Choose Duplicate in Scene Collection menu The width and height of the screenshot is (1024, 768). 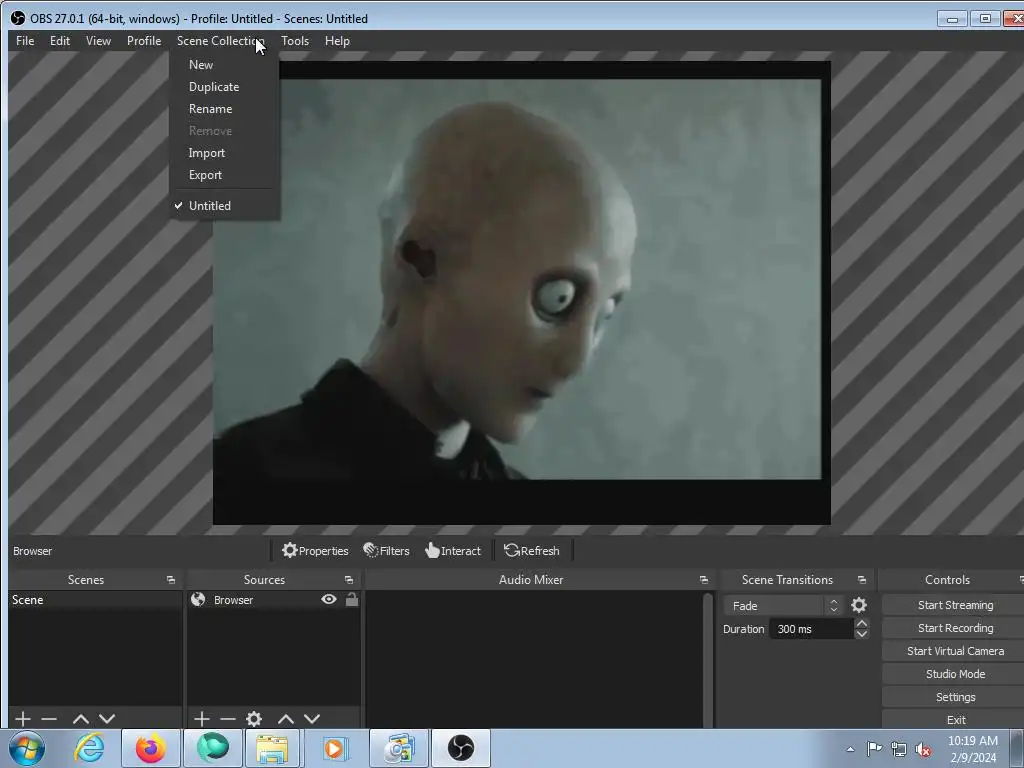tap(214, 87)
